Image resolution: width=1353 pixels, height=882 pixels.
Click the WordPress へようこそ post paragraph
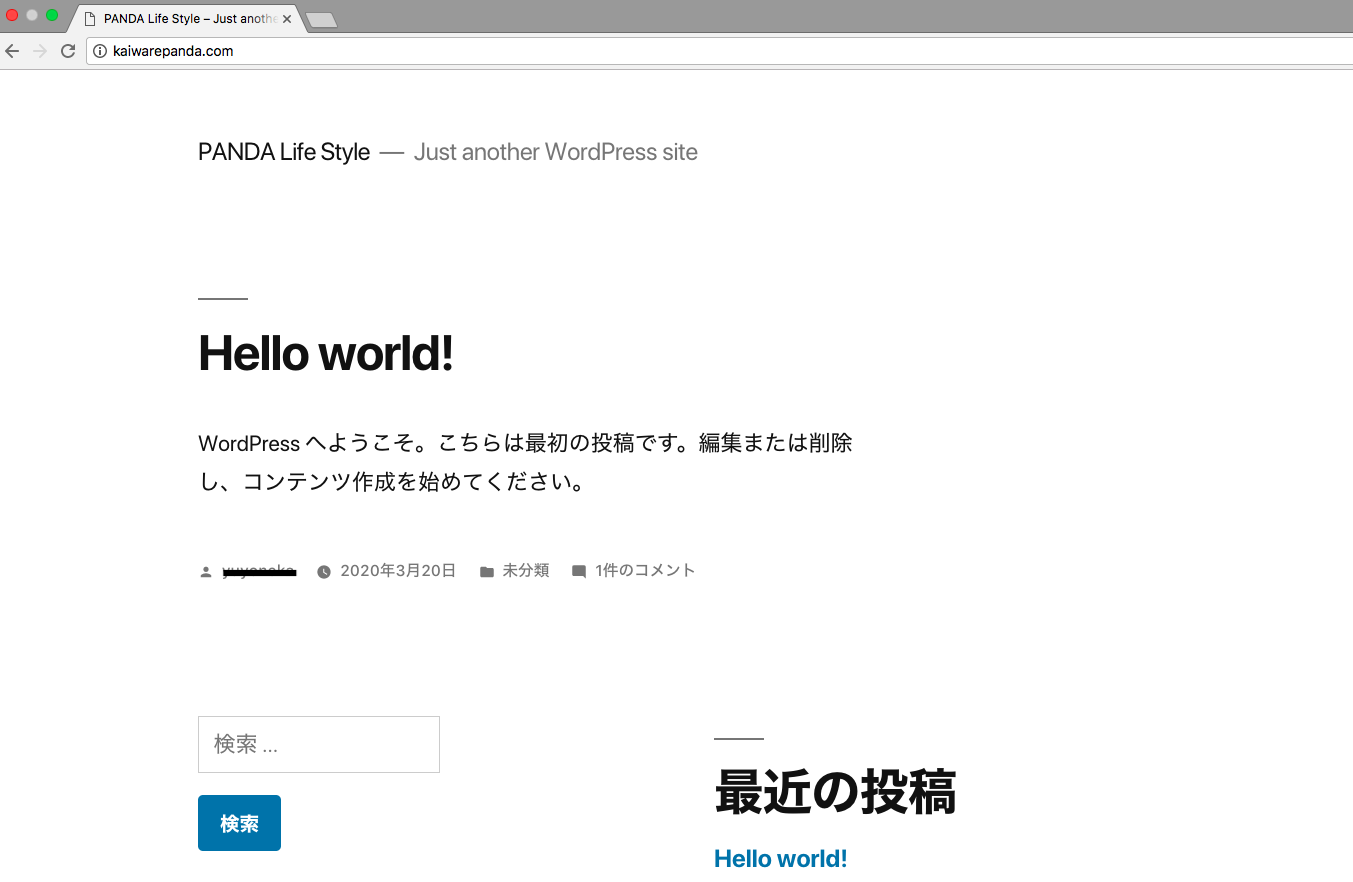pyautogui.click(x=525, y=463)
